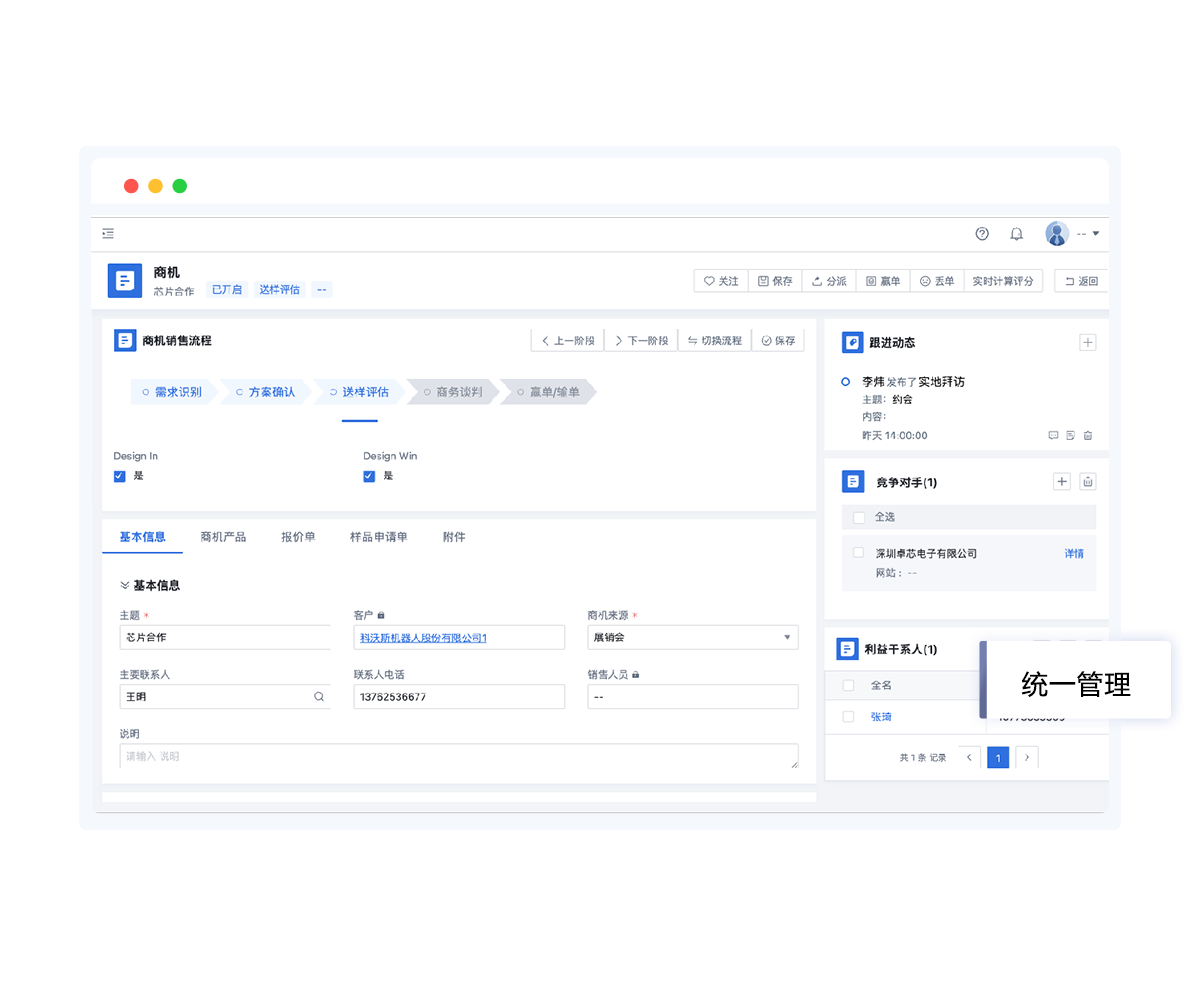Click search icon in 主要联系人 field

click(319, 697)
